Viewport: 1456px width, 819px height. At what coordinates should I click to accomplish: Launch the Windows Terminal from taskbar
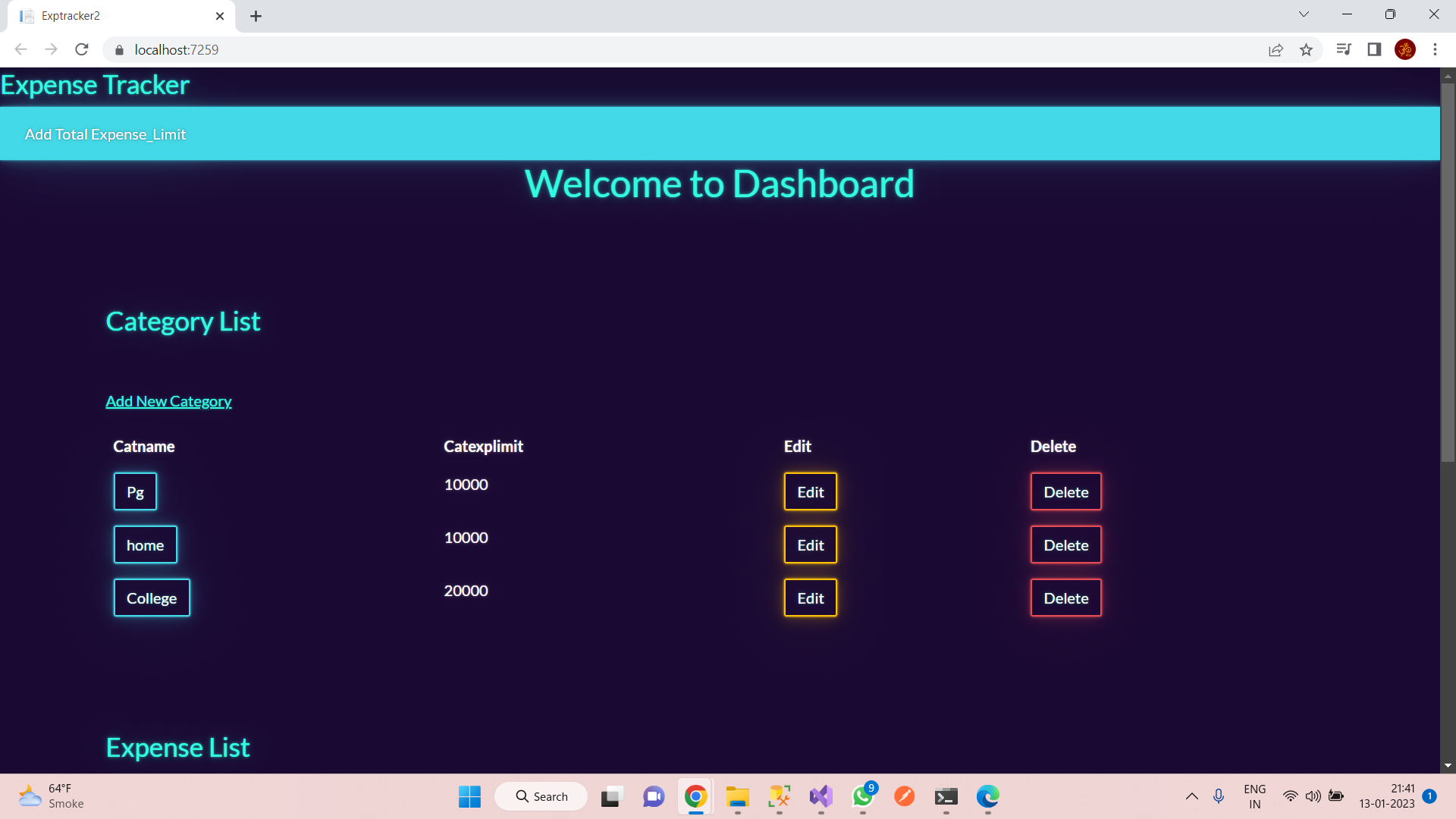click(946, 797)
